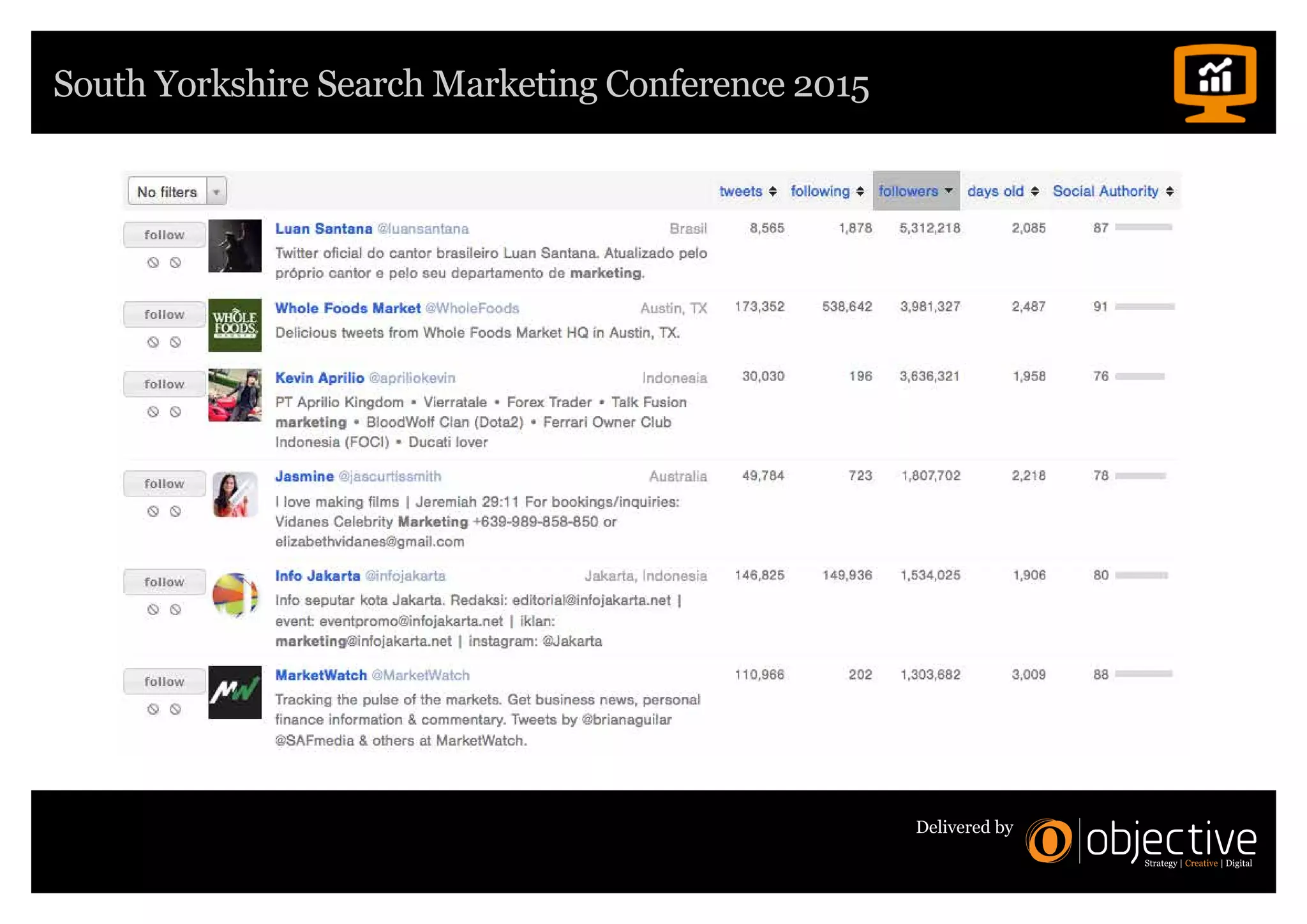
Task: Click Info Jakarta avatar thumbnail
Action: coord(235,595)
